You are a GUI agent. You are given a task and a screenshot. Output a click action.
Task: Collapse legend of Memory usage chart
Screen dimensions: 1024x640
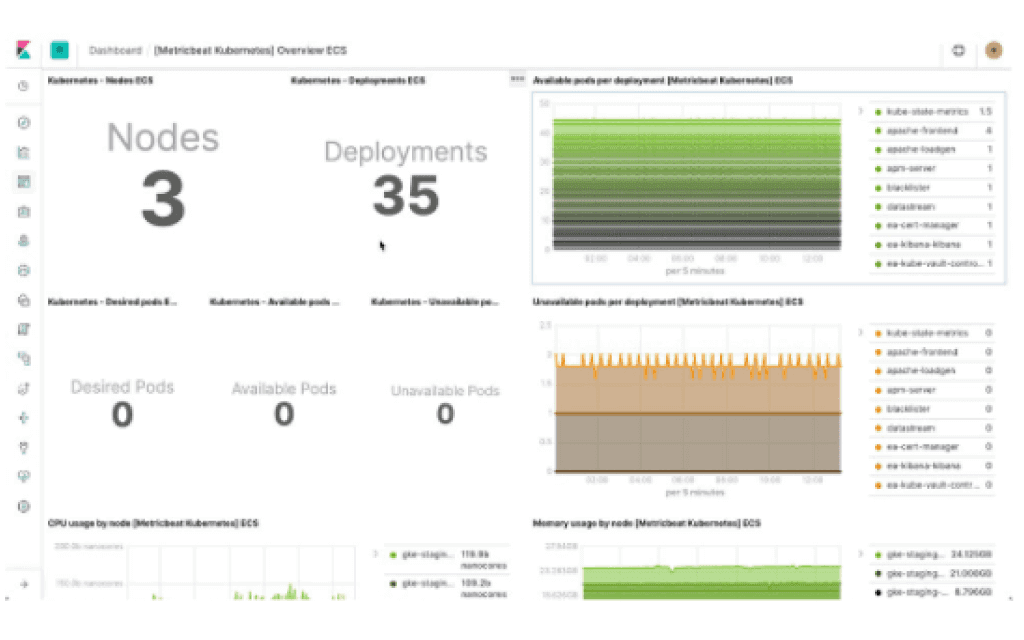[x=860, y=553]
